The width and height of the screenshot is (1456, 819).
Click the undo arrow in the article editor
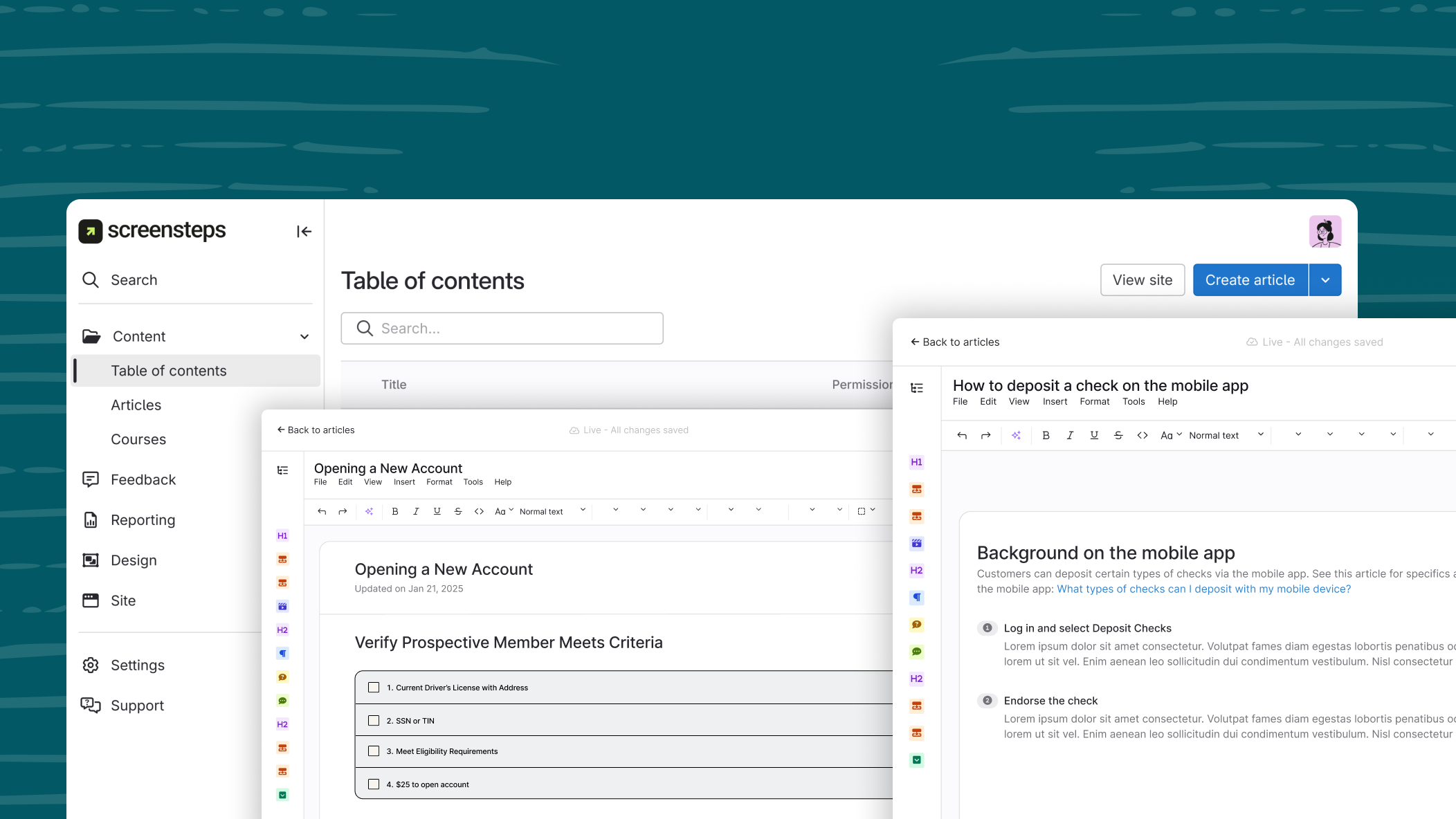pyautogui.click(x=962, y=435)
